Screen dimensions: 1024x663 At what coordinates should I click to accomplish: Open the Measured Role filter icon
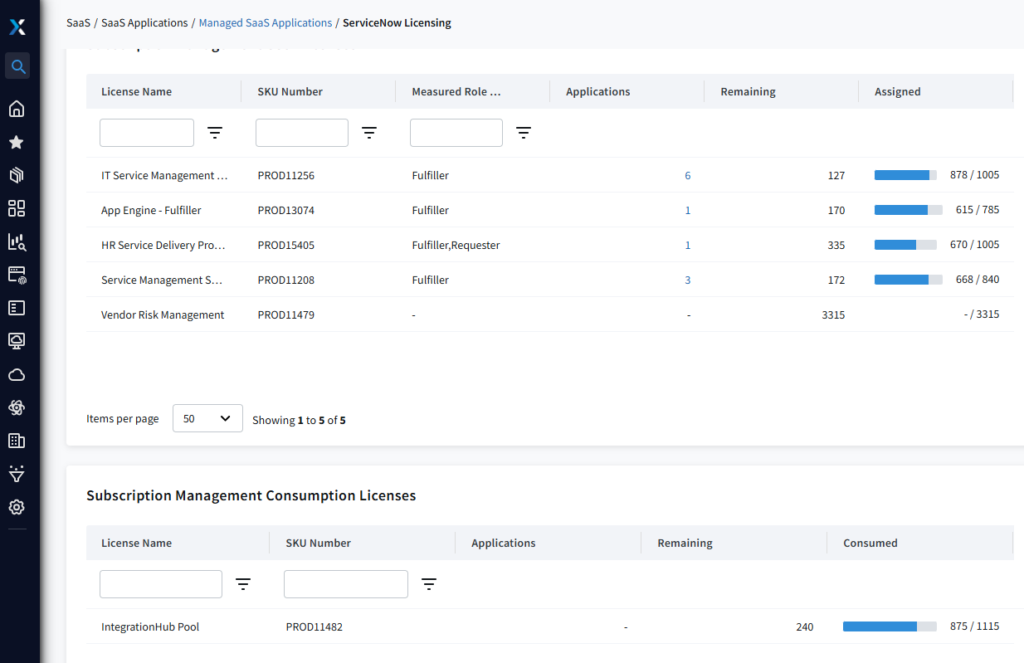(x=523, y=132)
